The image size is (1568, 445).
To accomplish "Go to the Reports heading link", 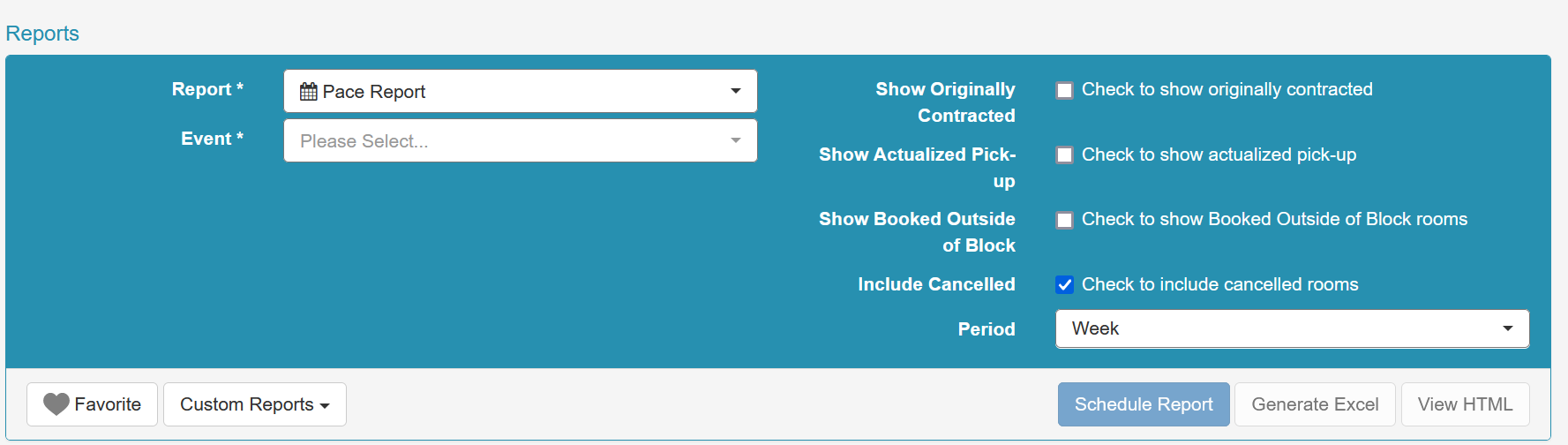I will point(42,34).
